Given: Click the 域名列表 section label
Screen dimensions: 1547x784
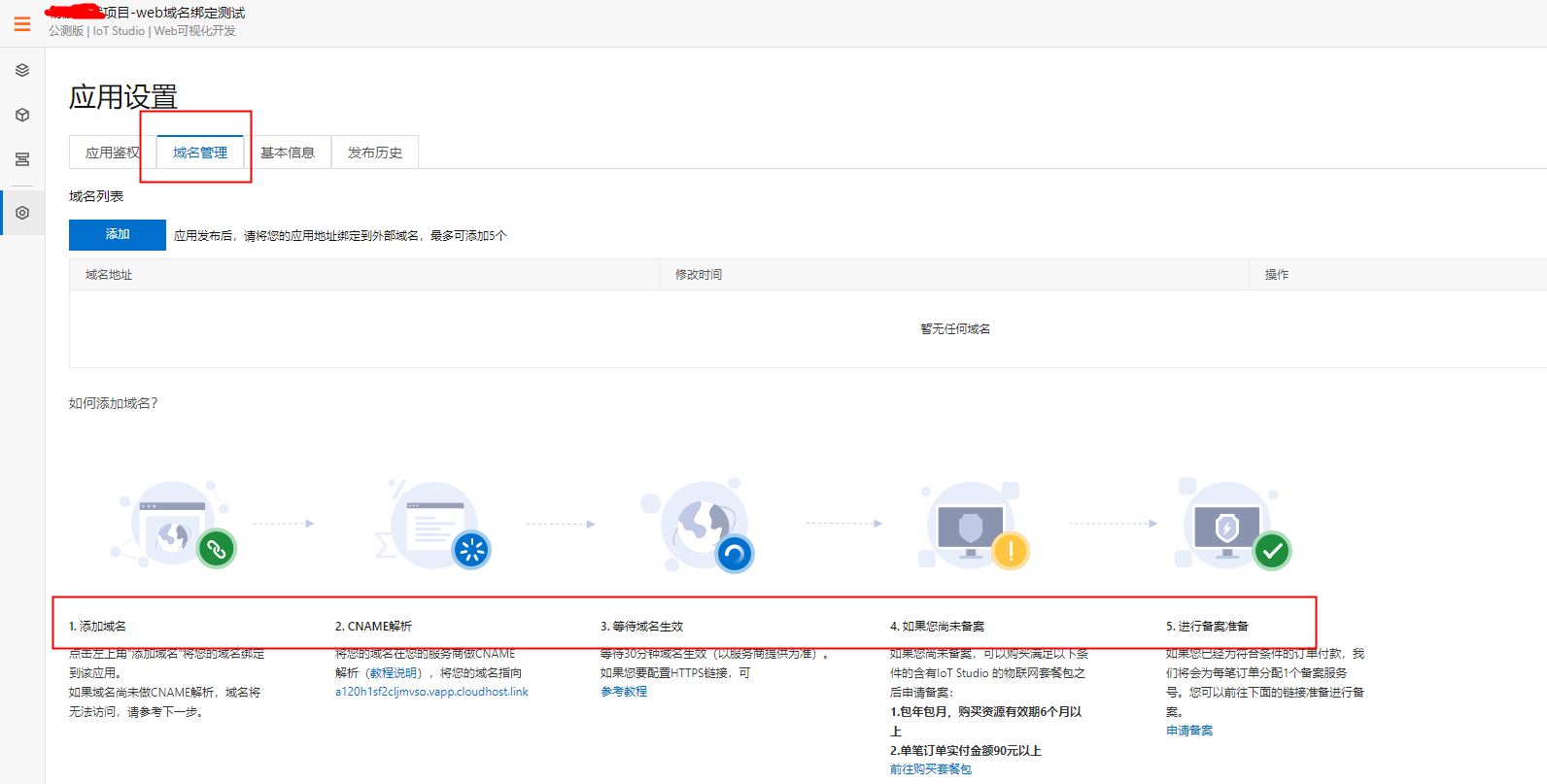Looking at the screenshot, I should coord(96,196).
